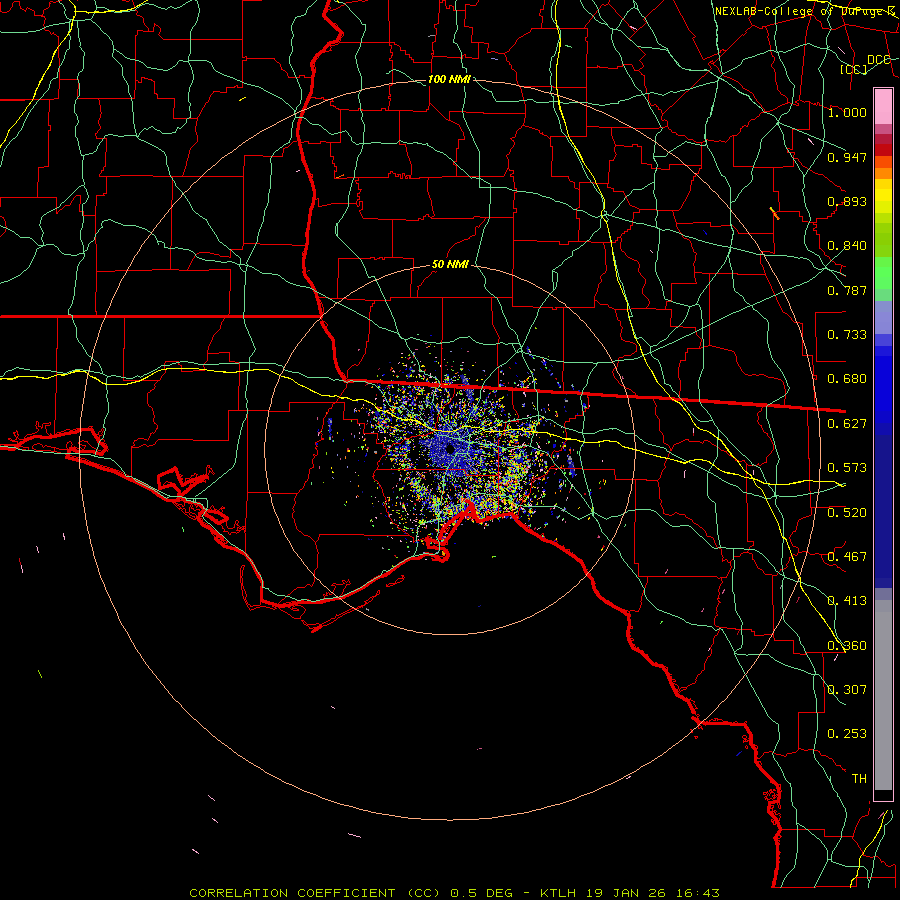Click the 0.307 scale value
This screenshot has height=900, width=900.
pos(847,690)
